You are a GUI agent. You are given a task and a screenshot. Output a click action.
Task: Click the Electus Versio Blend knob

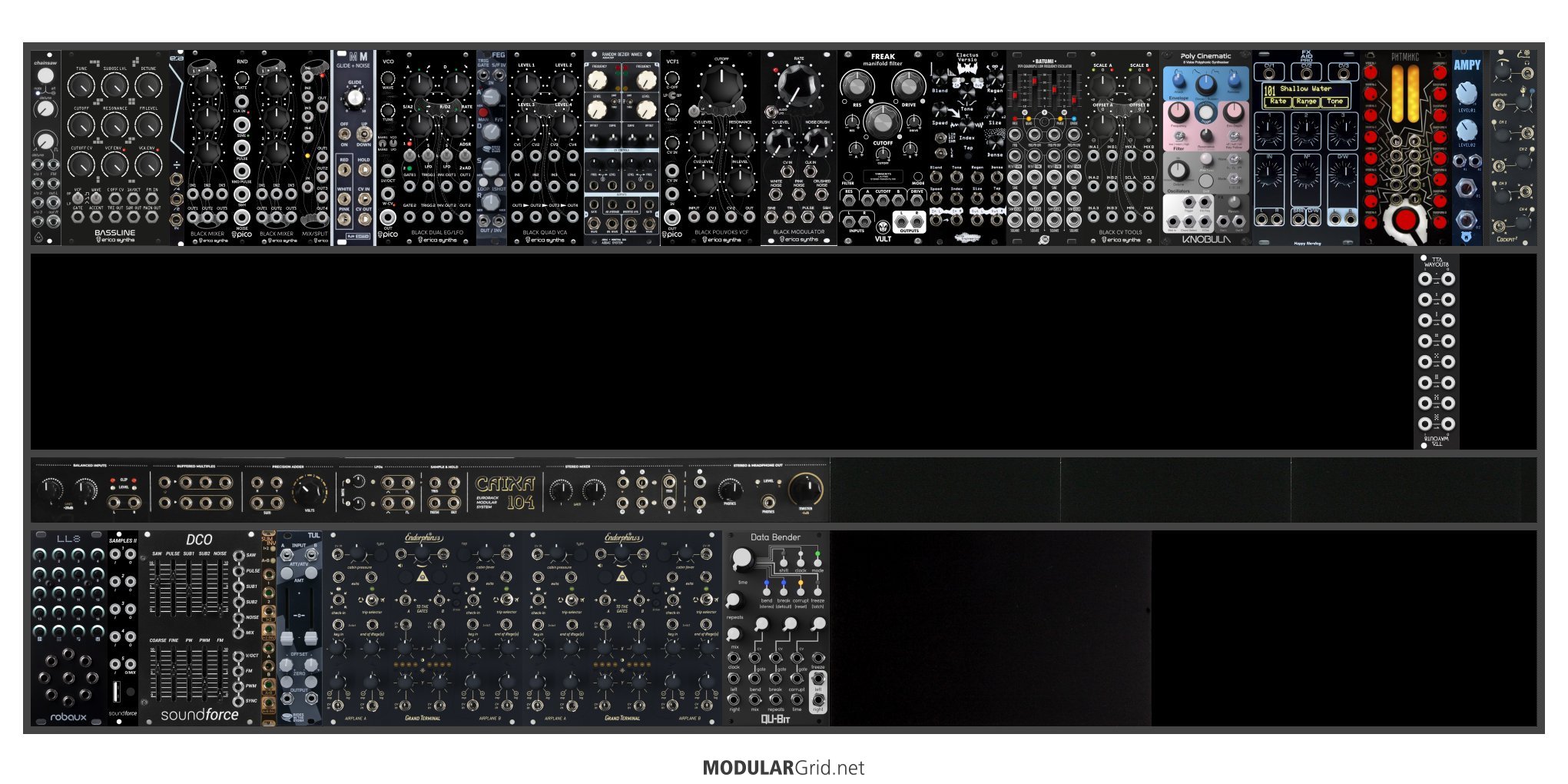coord(940,76)
